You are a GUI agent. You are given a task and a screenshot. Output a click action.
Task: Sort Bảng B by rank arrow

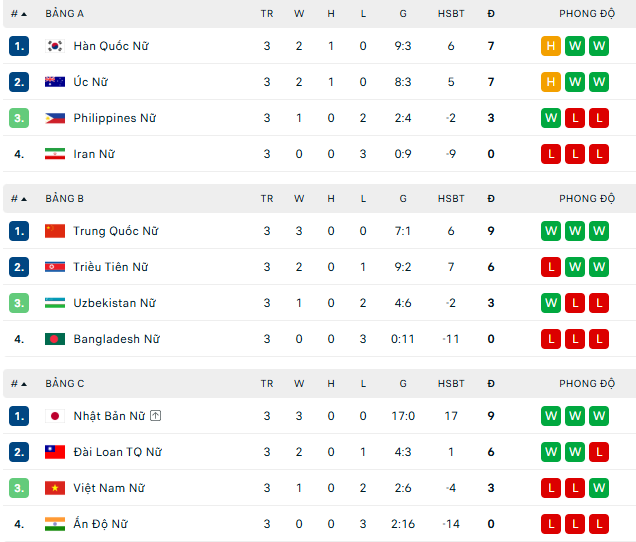[x=24, y=199]
